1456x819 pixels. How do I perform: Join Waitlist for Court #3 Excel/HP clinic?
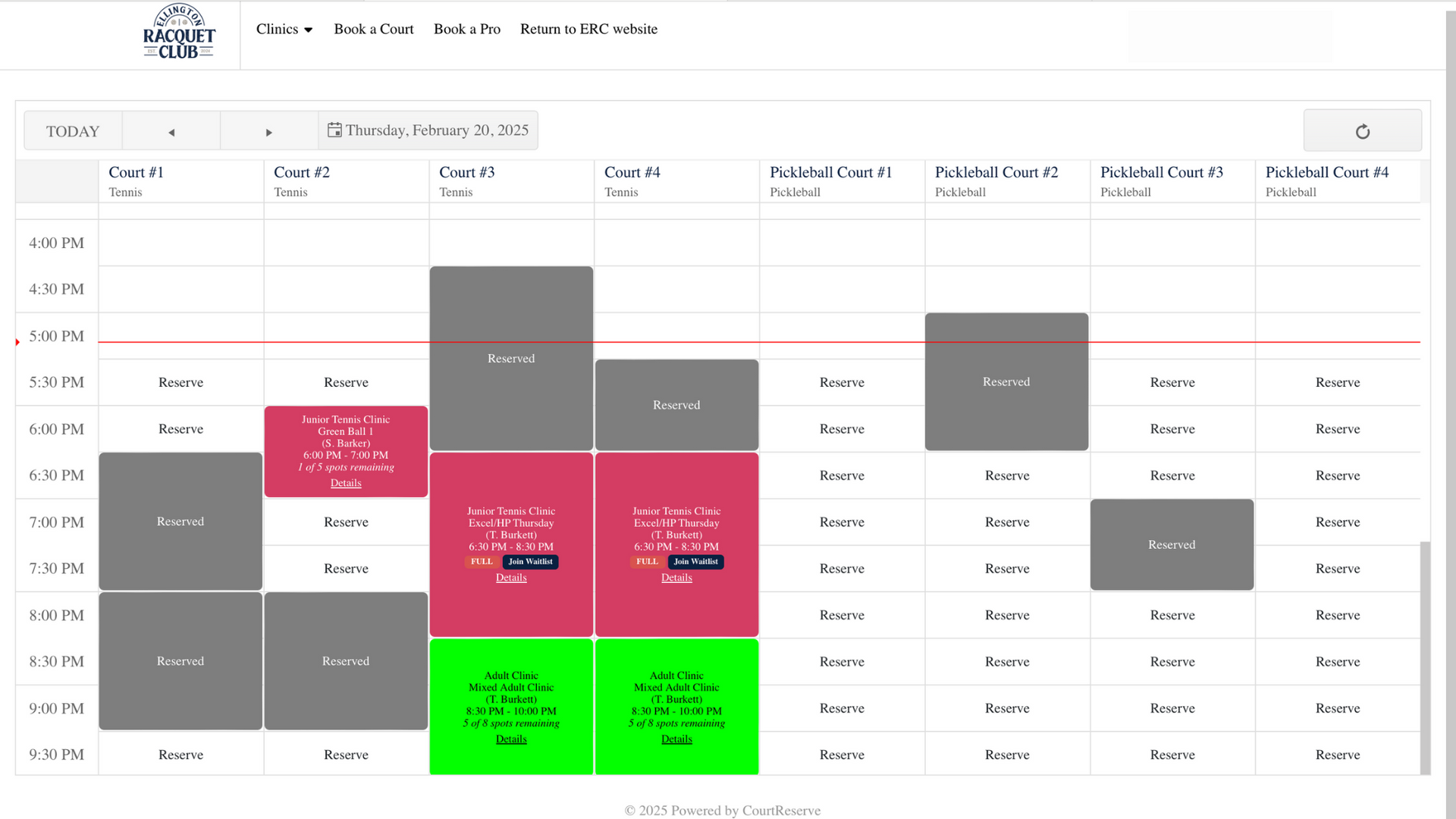[530, 562]
